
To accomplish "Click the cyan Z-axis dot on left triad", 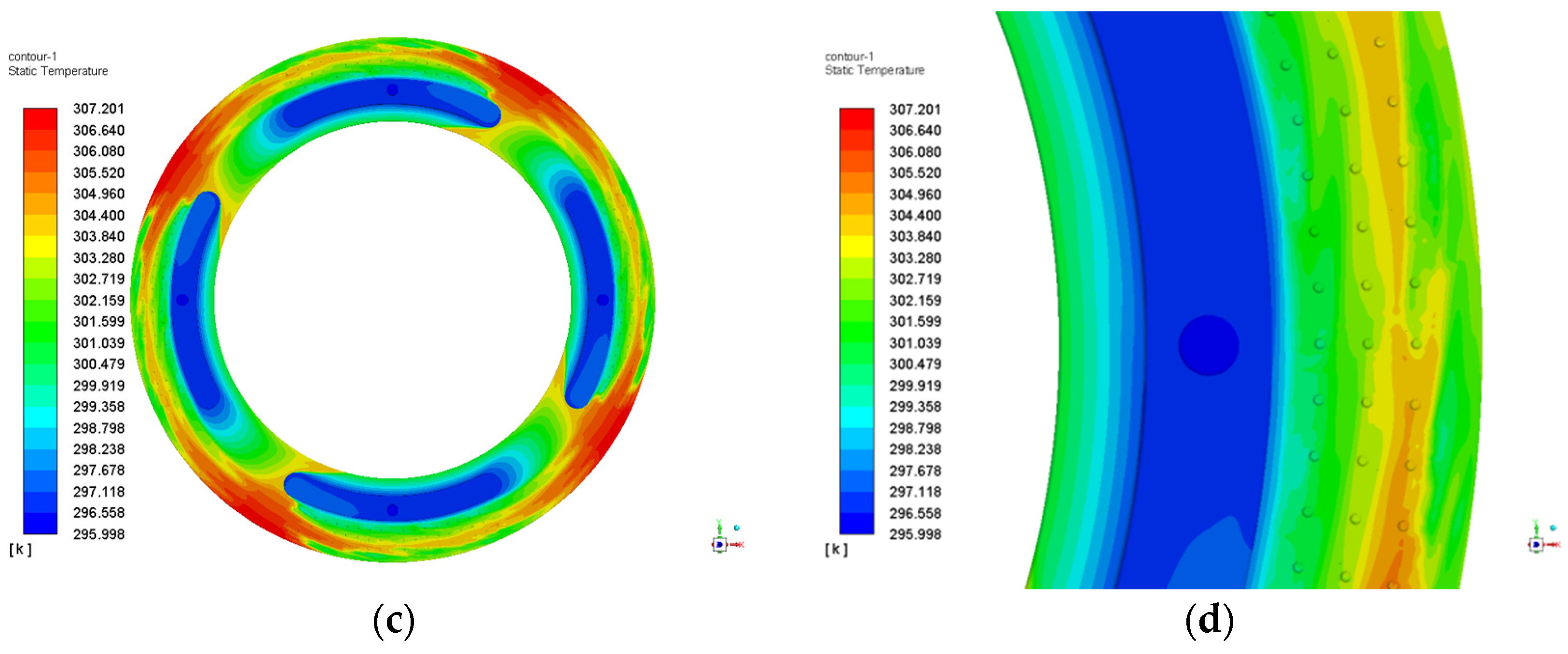I will (x=737, y=528).
